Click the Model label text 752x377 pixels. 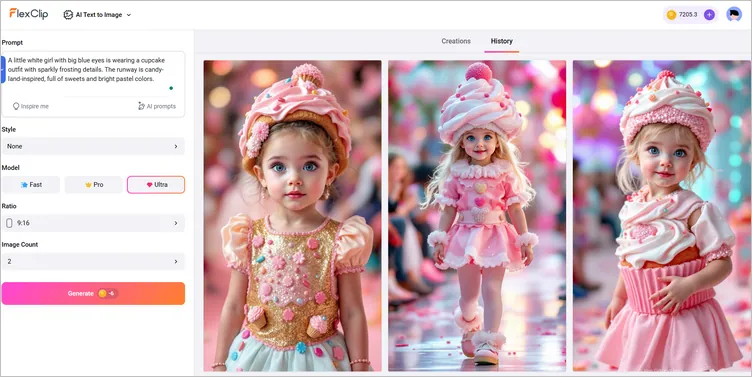11,168
